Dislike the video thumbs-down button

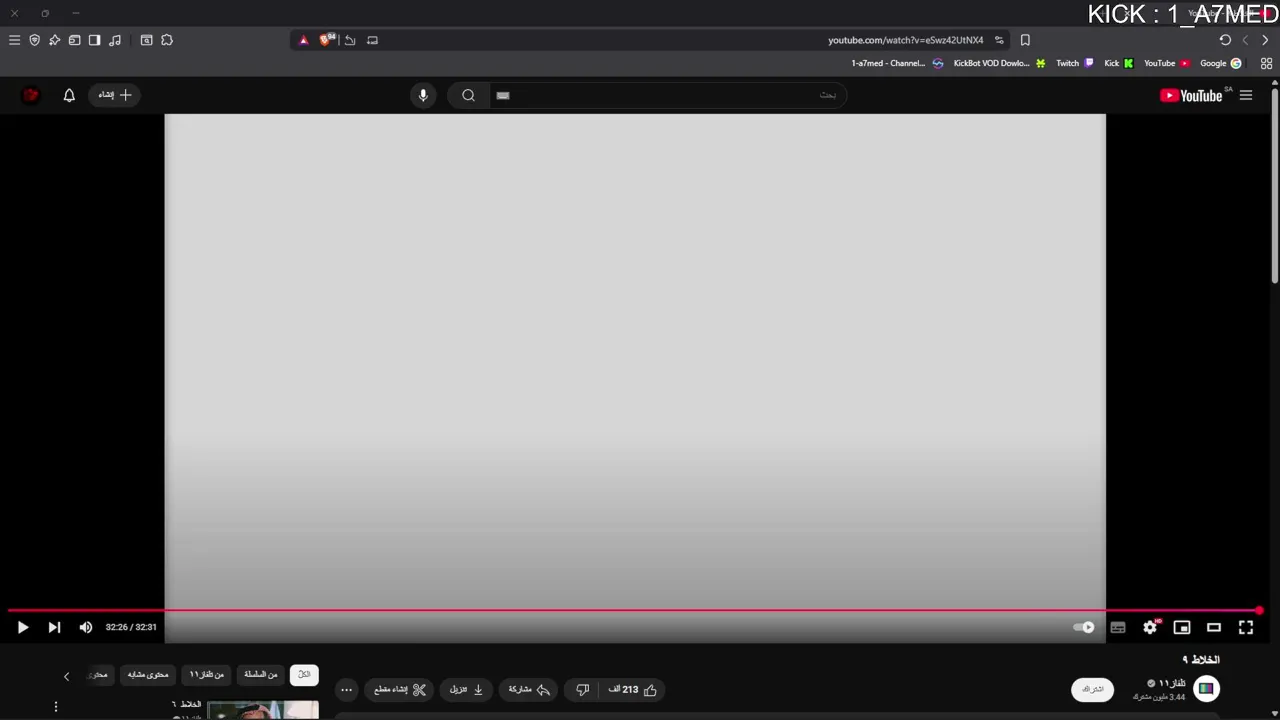(x=583, y=689)
